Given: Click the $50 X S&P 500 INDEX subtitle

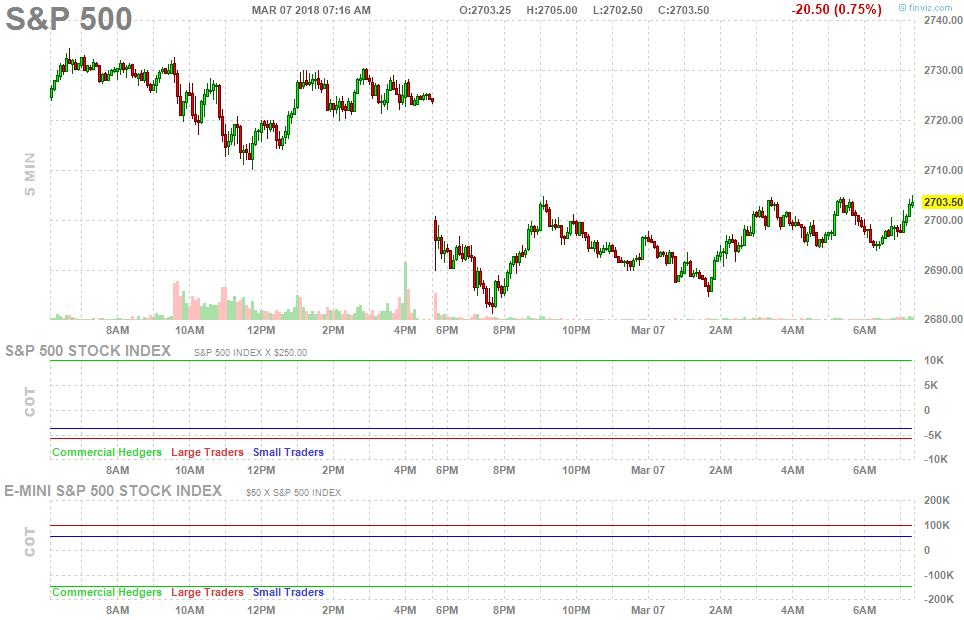Looking at the screenshot, I should point(293,492).
